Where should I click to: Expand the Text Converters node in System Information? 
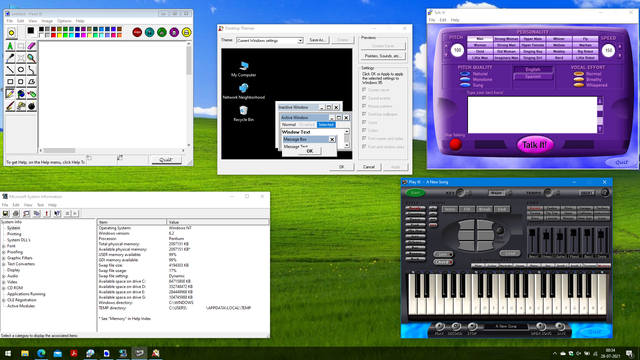[x=4, y=264]
